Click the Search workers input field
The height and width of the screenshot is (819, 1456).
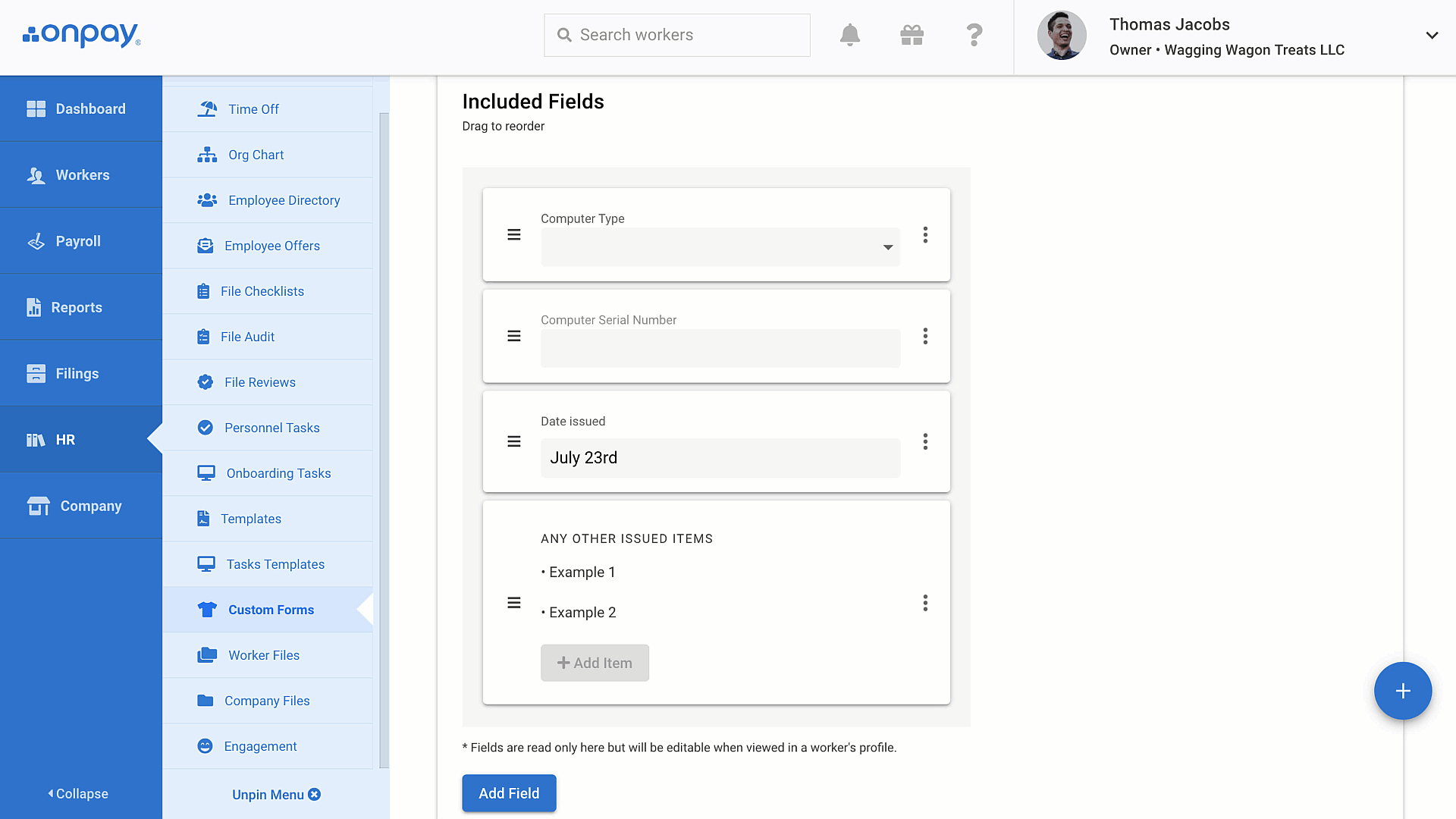pyautogui.click(x=677, y=35)
